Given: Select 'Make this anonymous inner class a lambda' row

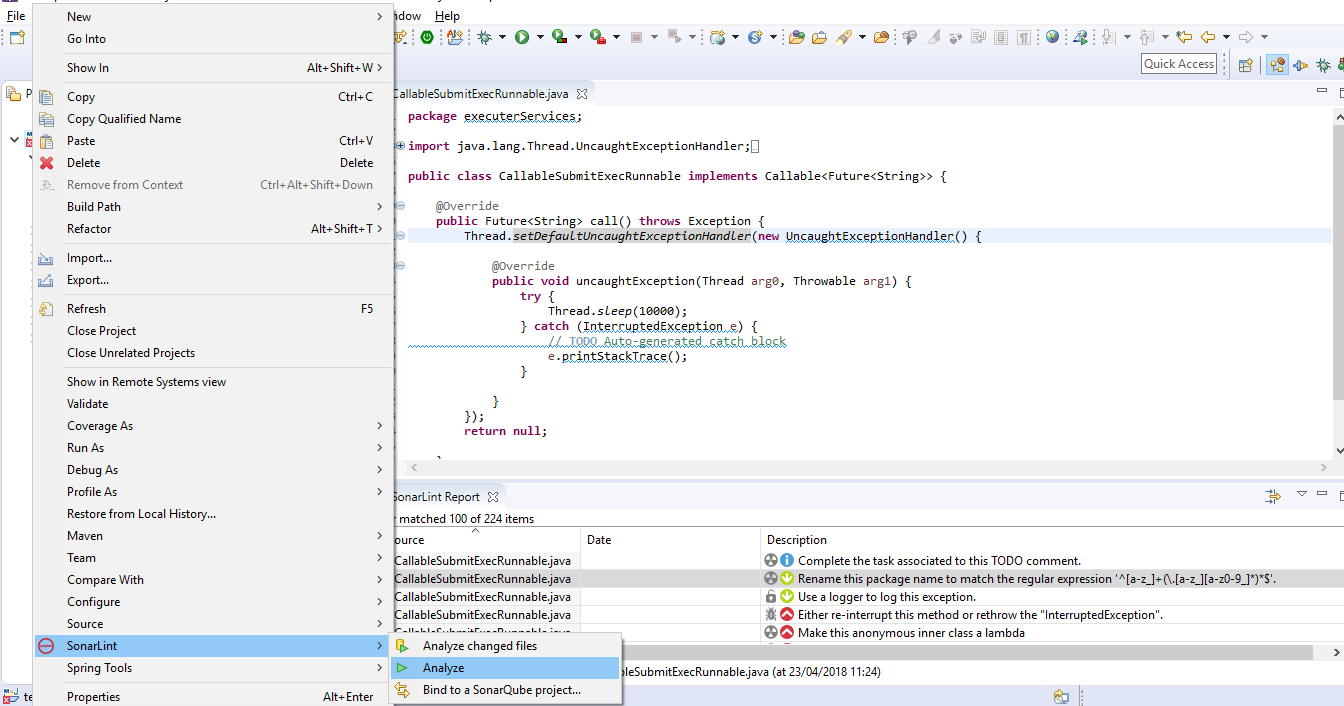Looking at the screenshot, I should click(866, 633).
